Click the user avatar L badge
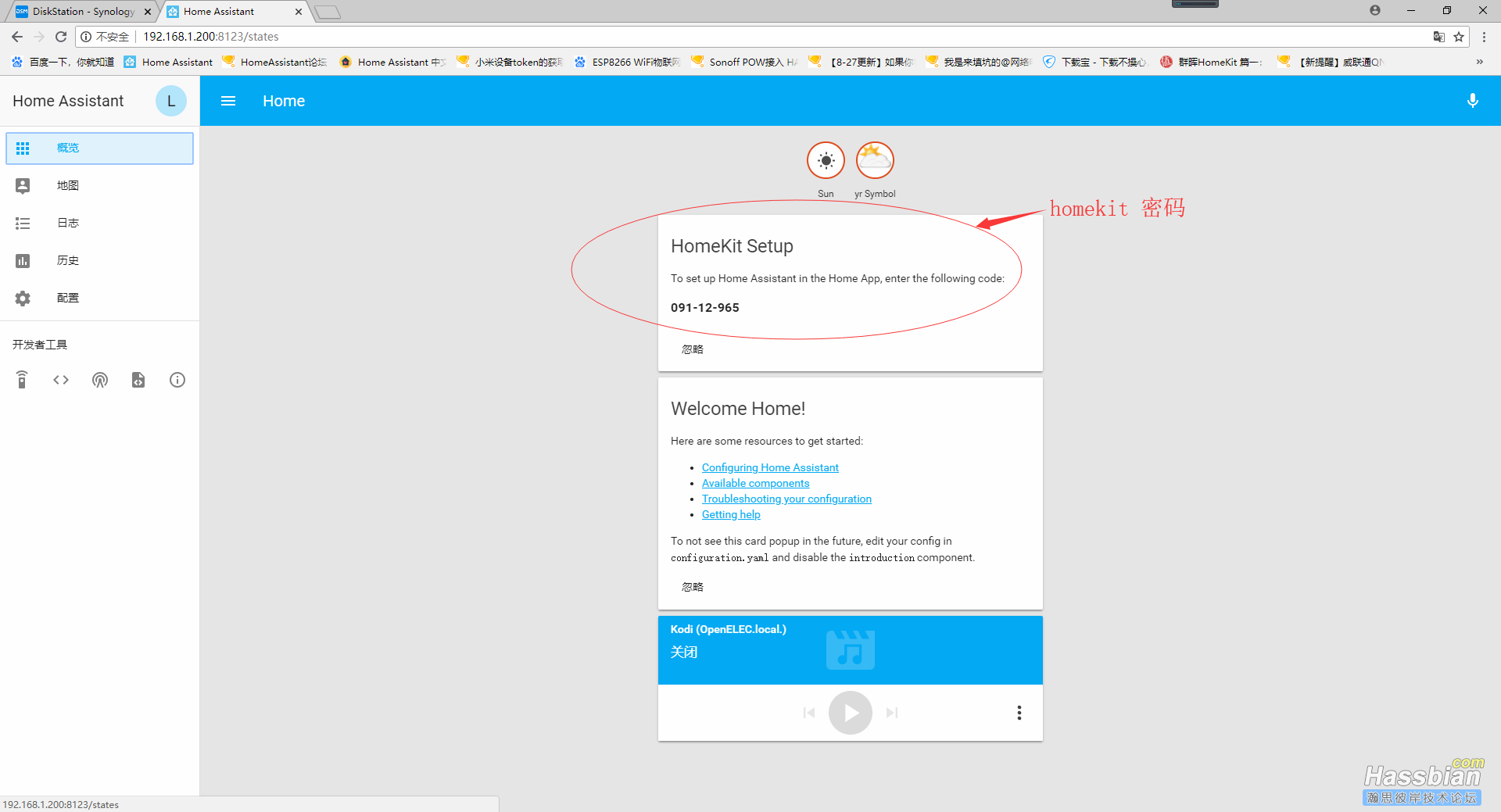 (171, 101)
